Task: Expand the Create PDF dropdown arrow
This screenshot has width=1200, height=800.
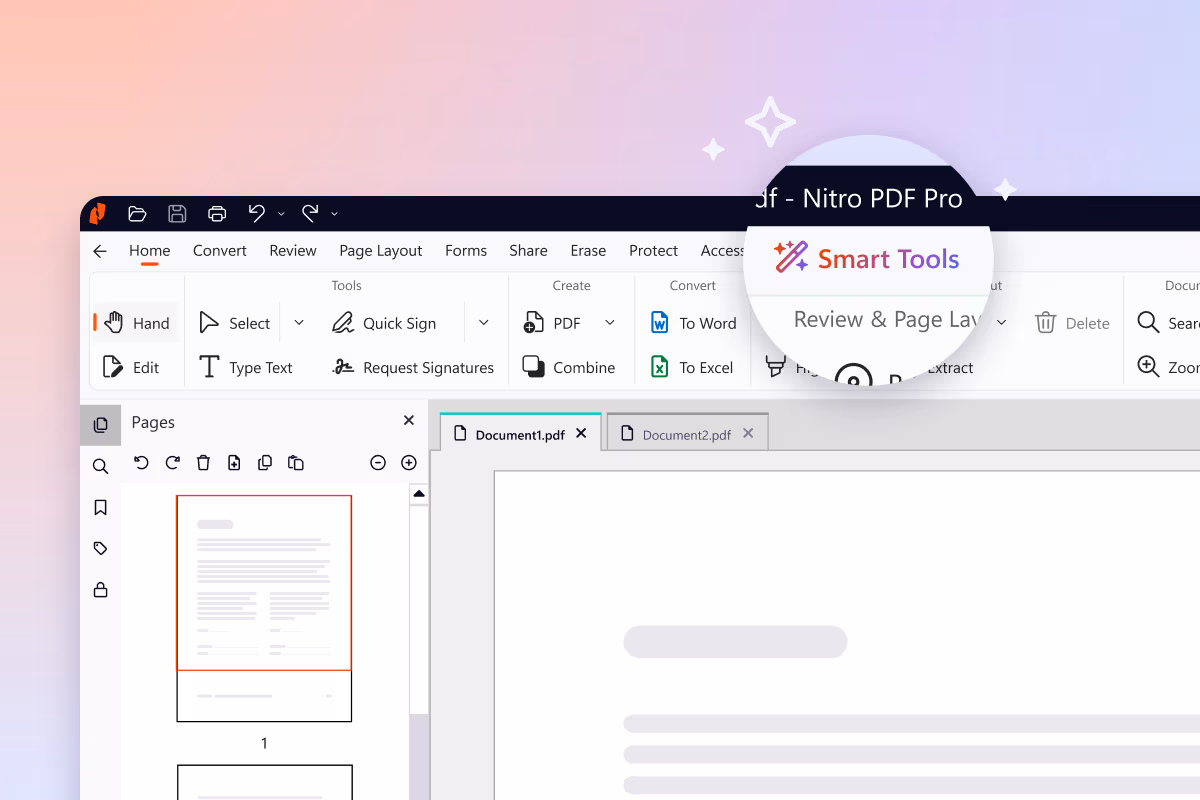Action: [610, 323]
